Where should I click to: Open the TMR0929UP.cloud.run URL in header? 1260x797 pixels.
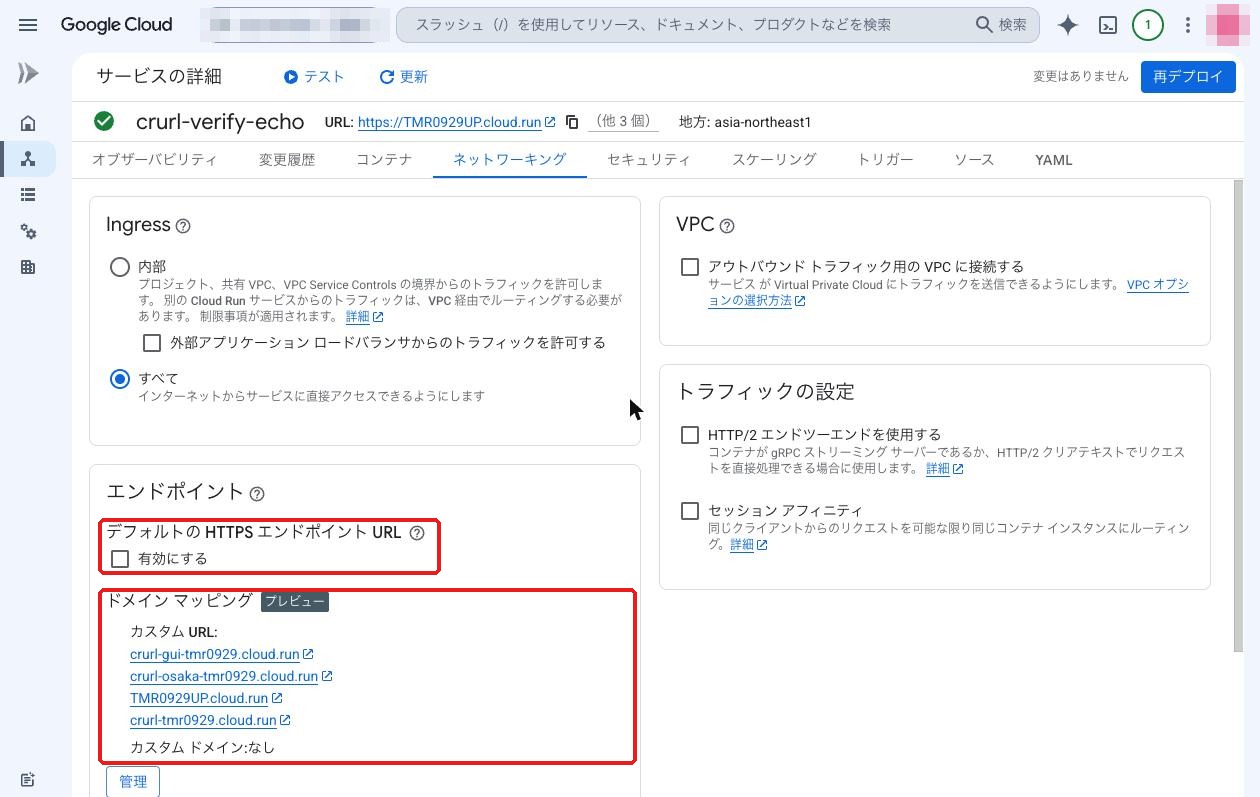[449, 122]
